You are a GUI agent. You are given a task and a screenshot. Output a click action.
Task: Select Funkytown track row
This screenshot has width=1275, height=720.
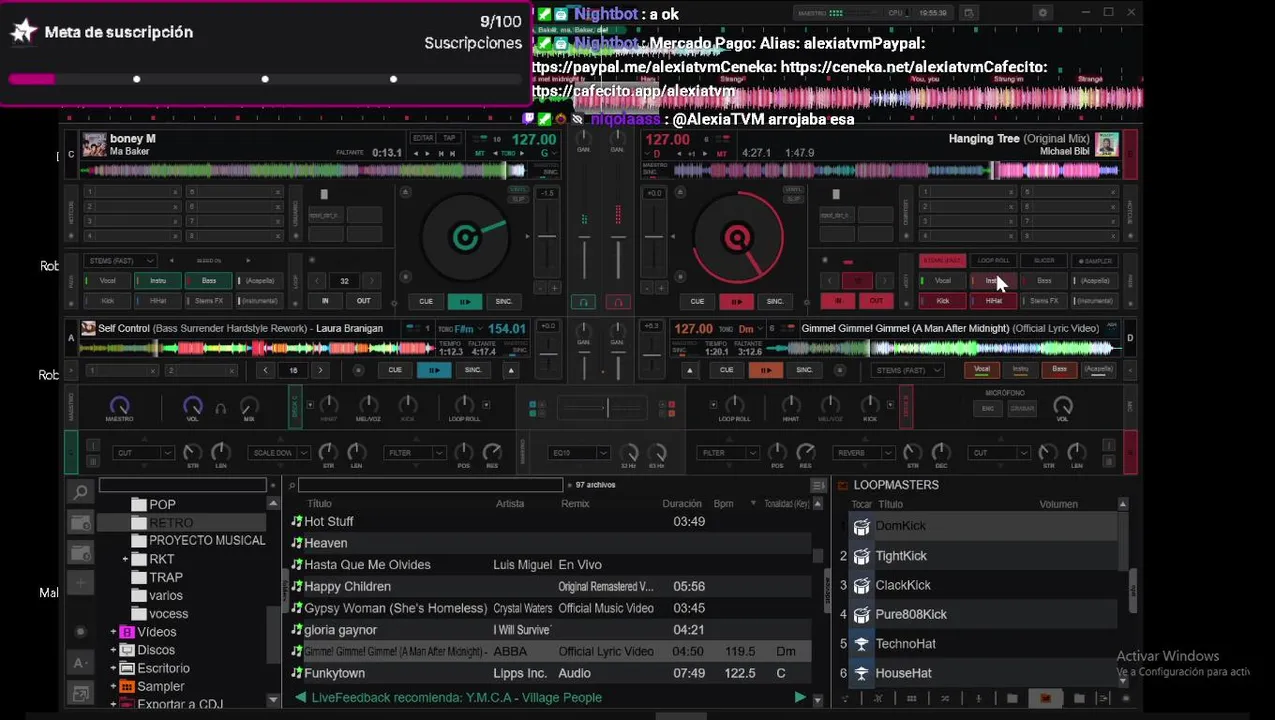(550, 673)
